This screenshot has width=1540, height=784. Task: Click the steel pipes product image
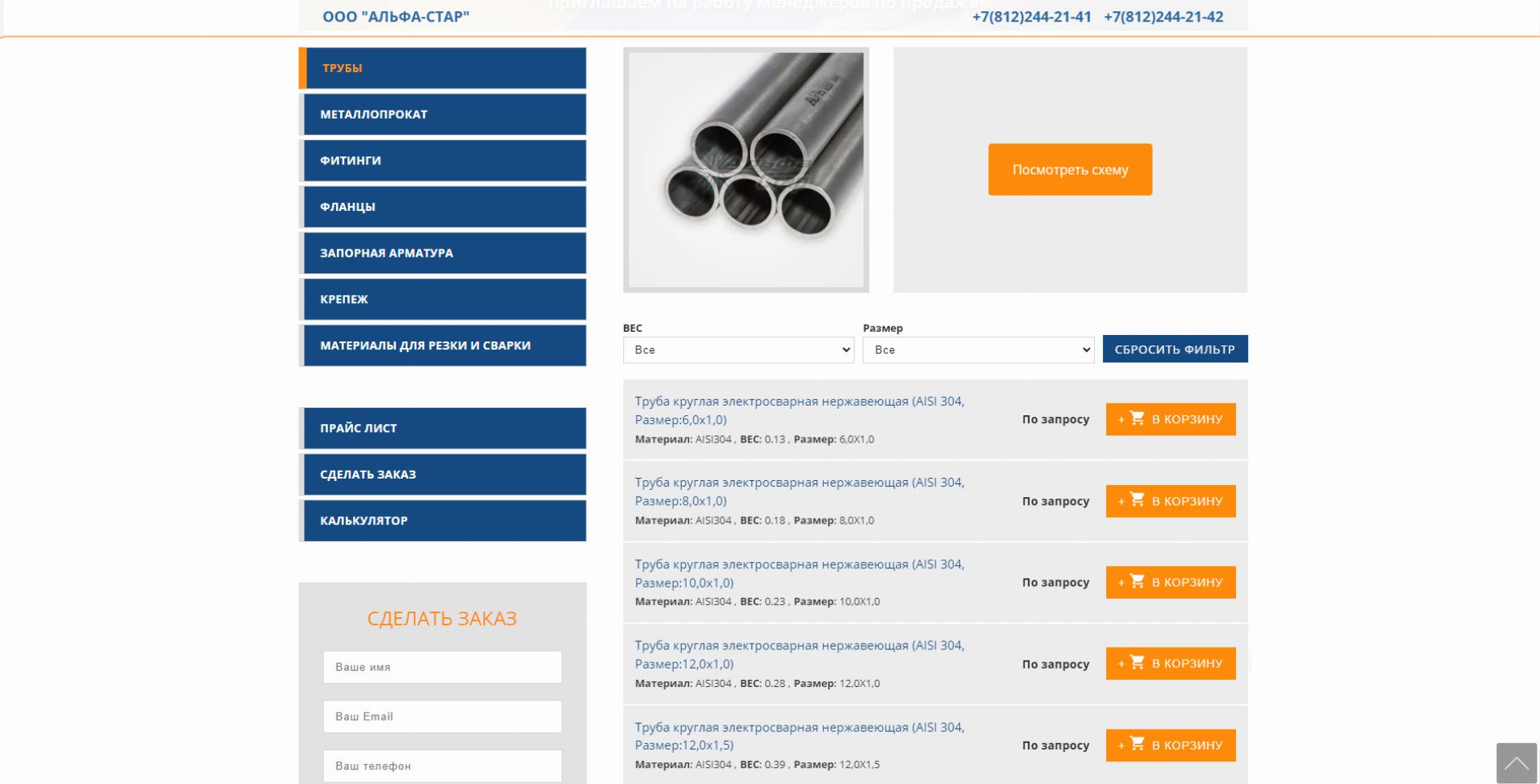pyautogui.click(x=745, y=170)
